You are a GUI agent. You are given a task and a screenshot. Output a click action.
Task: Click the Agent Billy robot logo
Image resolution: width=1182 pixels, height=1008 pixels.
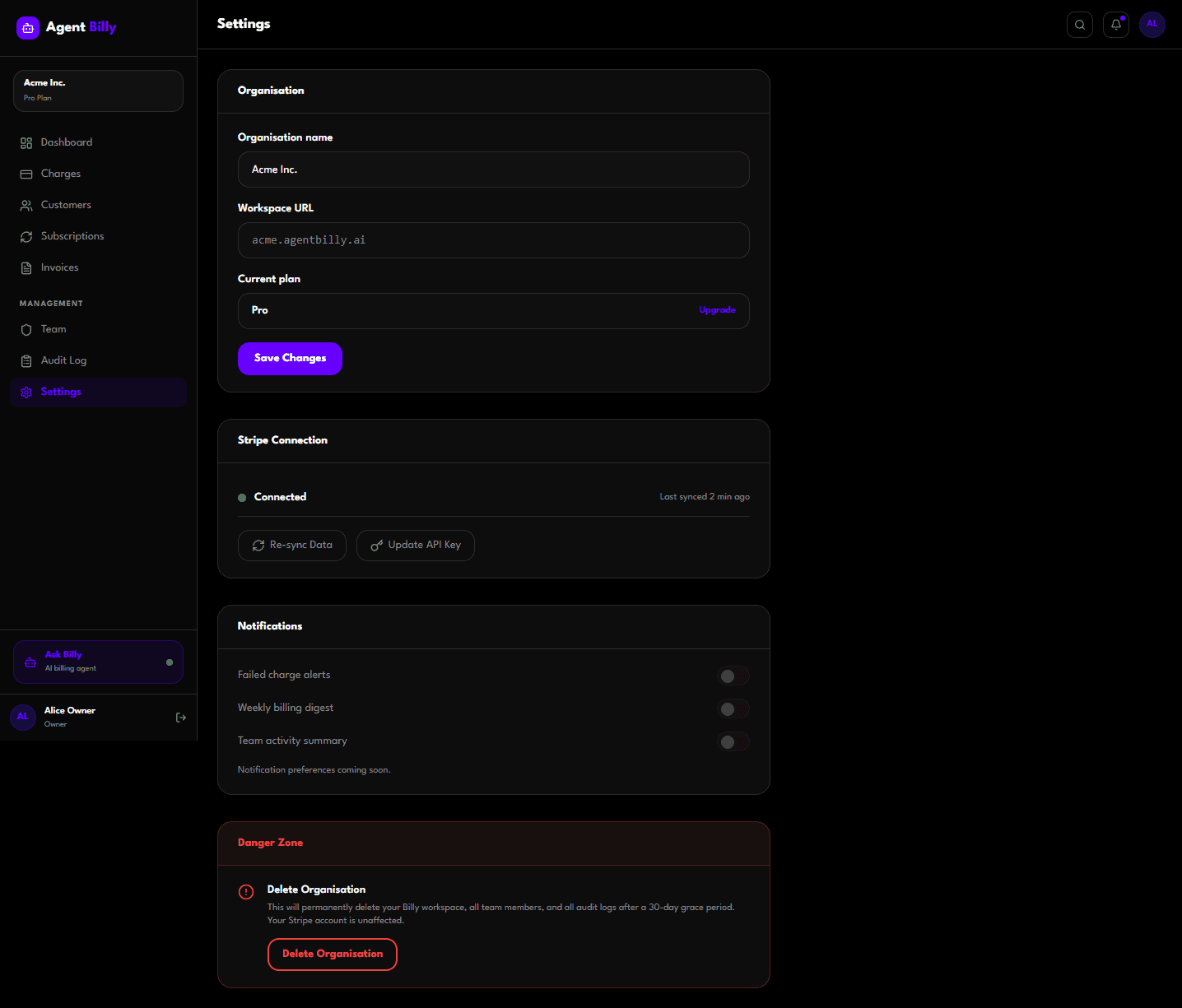click(x=28, y=28)
